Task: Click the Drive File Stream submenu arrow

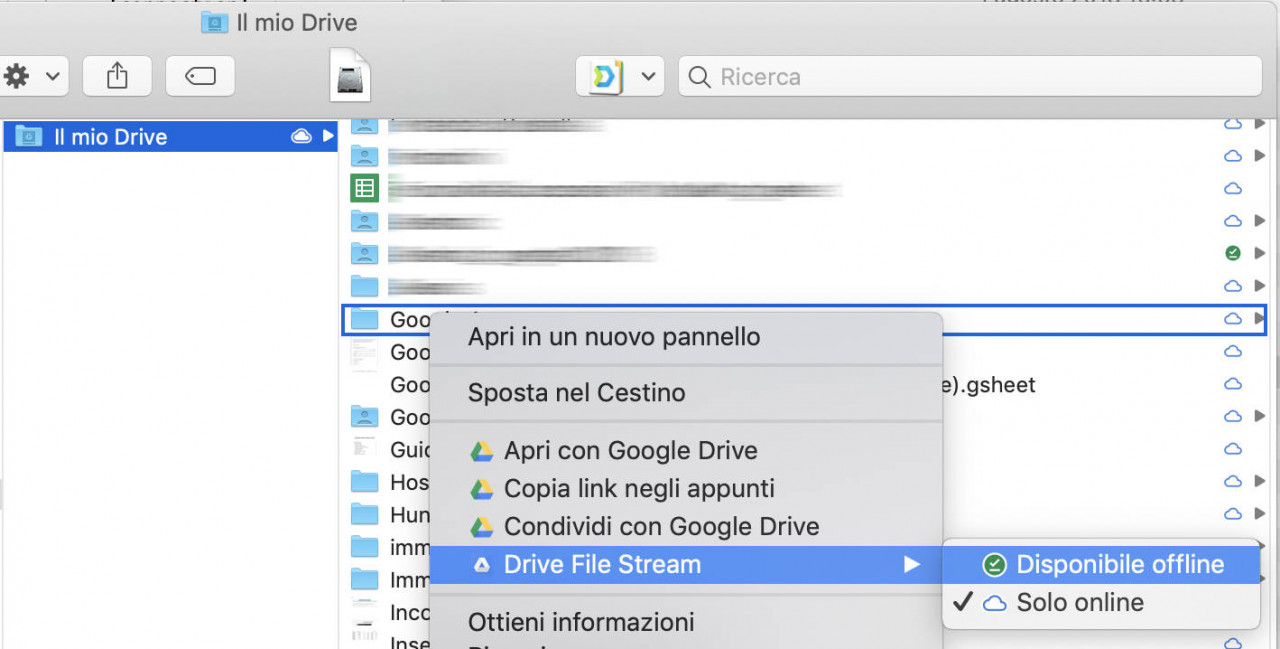Action: click(x=910, y=565)
